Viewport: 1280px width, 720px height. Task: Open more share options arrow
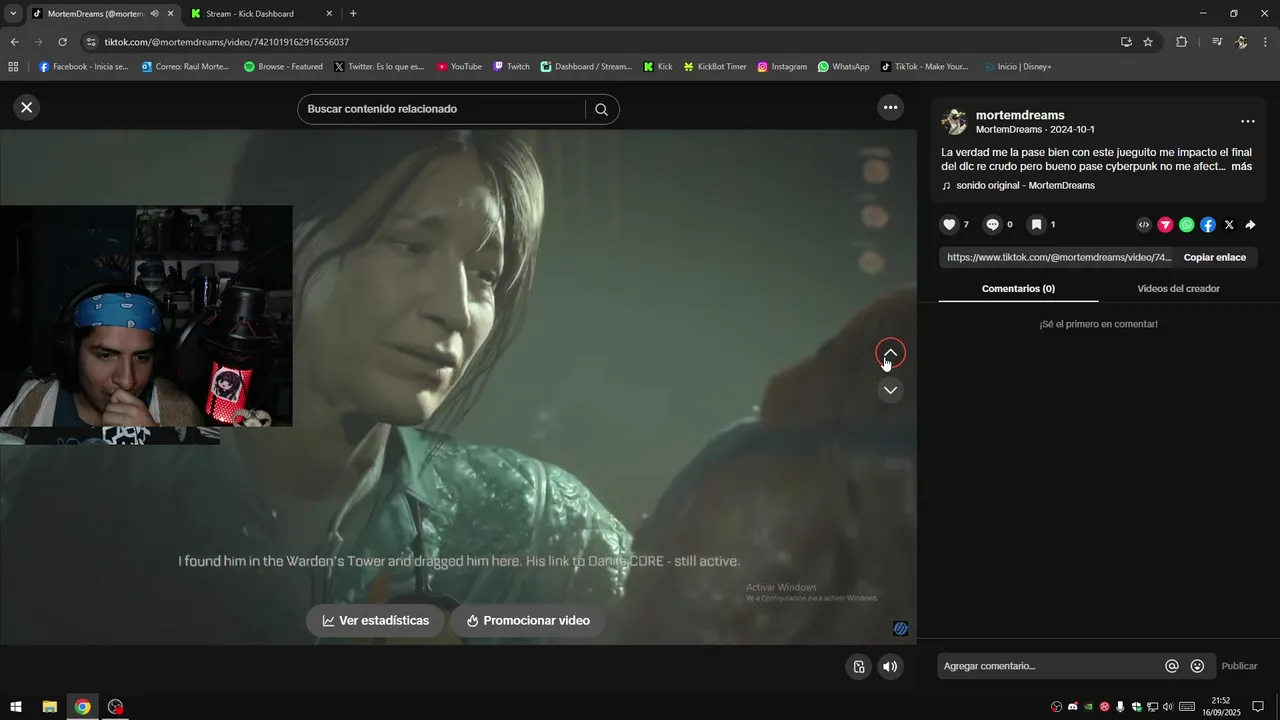click(1250, 225)
